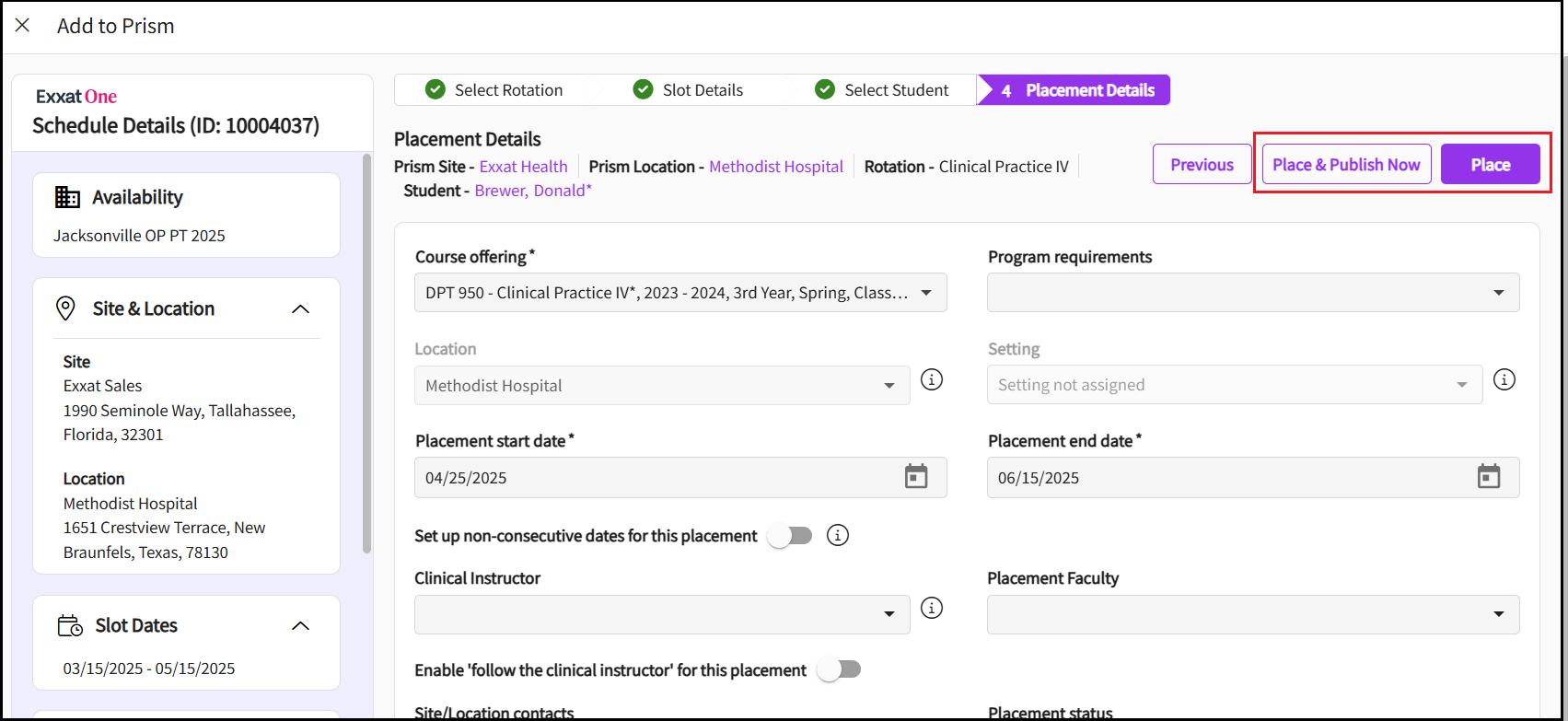Click the info icon next to Clinical Instructor
This screenshot has width=1568, height=721.
(x=932, y=608)
